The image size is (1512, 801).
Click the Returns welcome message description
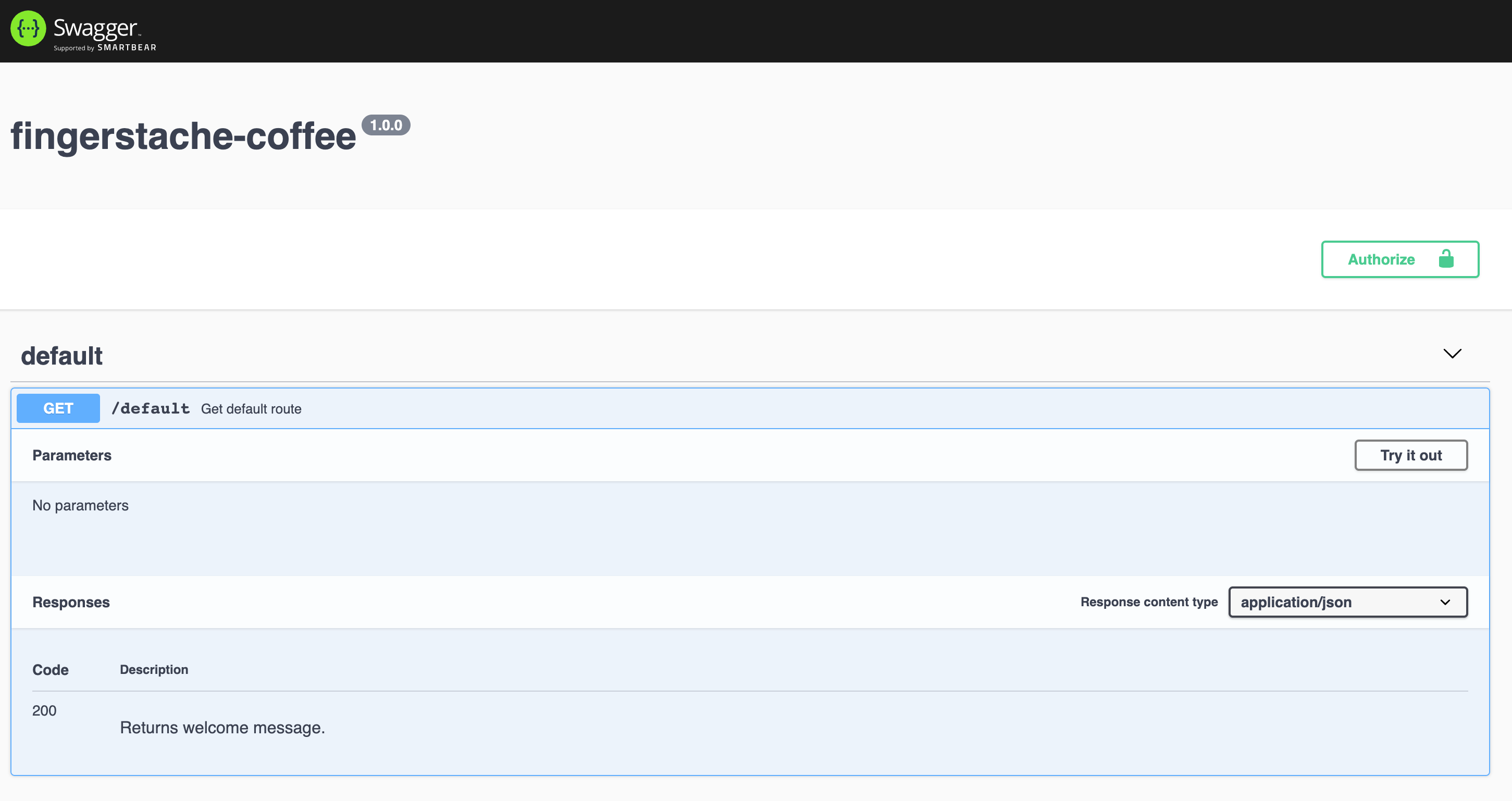click(222, 728)
